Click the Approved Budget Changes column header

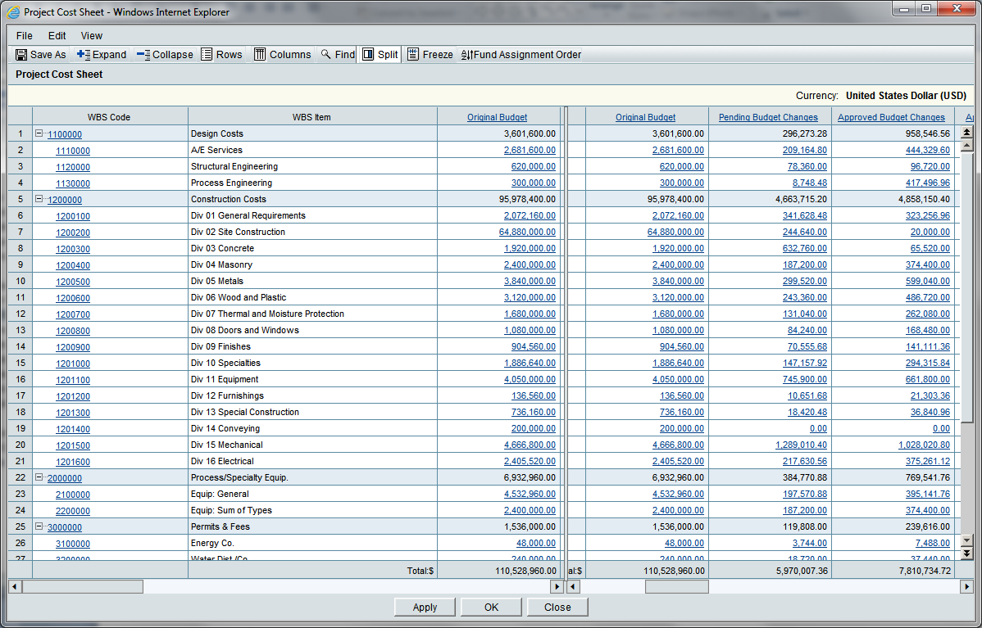(891, 117)
